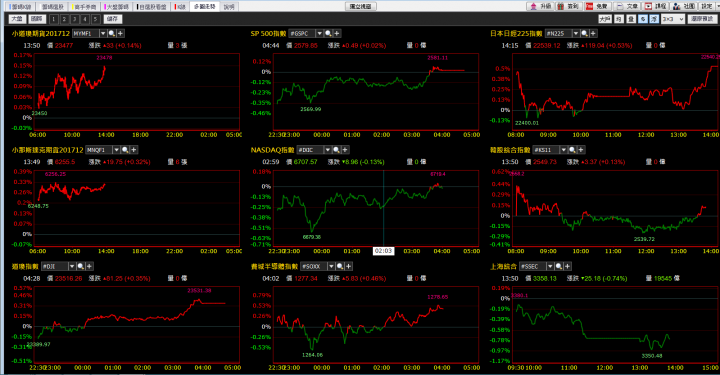Toggle the highlighted 多 button in layout bar

coord(643,19)
